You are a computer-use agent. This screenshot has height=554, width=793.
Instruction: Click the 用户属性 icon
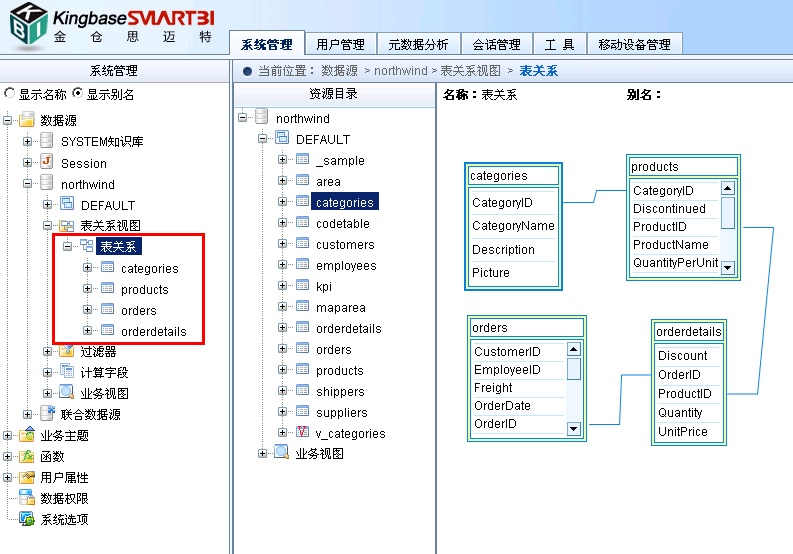point(27,477)
